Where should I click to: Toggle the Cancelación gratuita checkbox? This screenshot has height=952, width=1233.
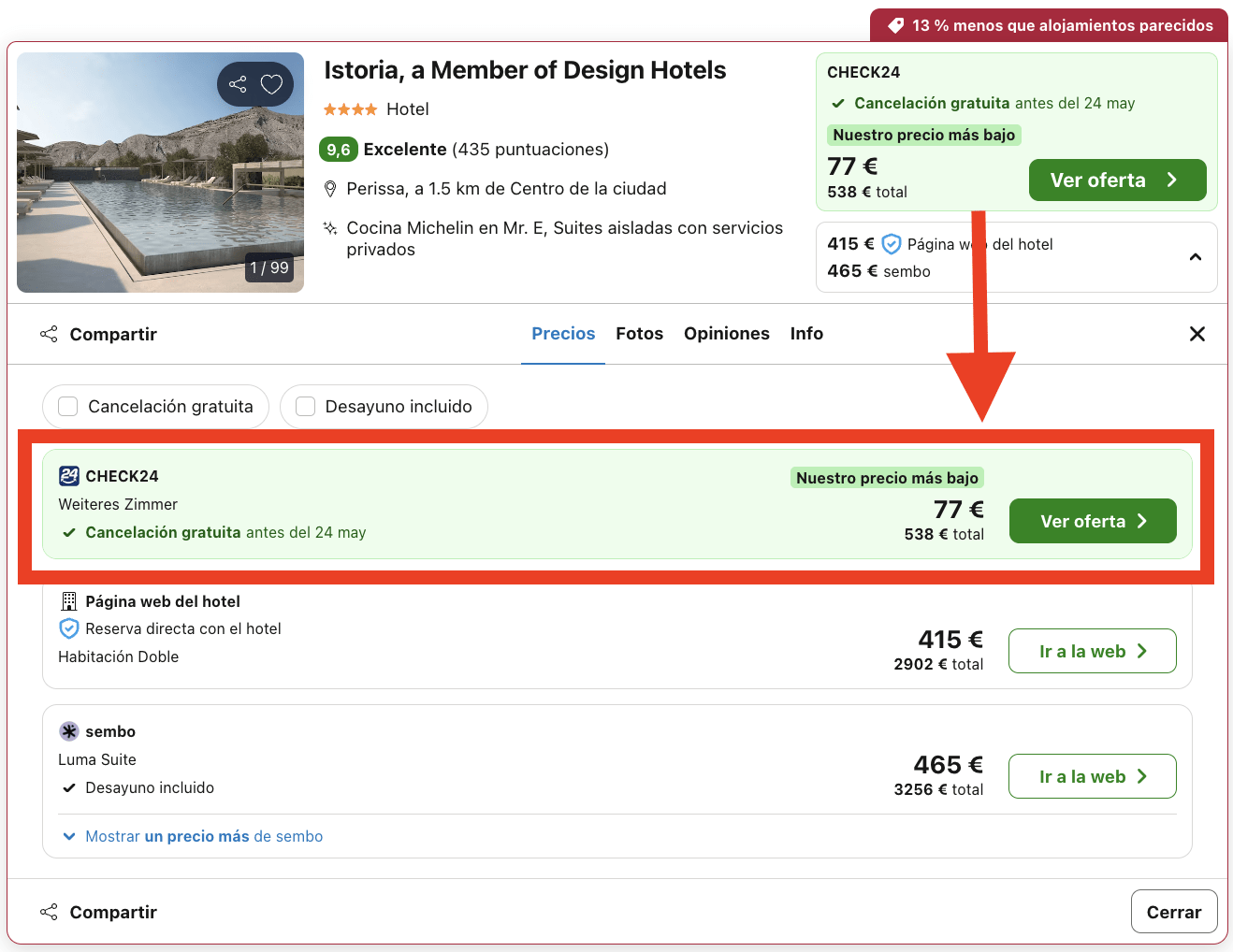[68, 407]
